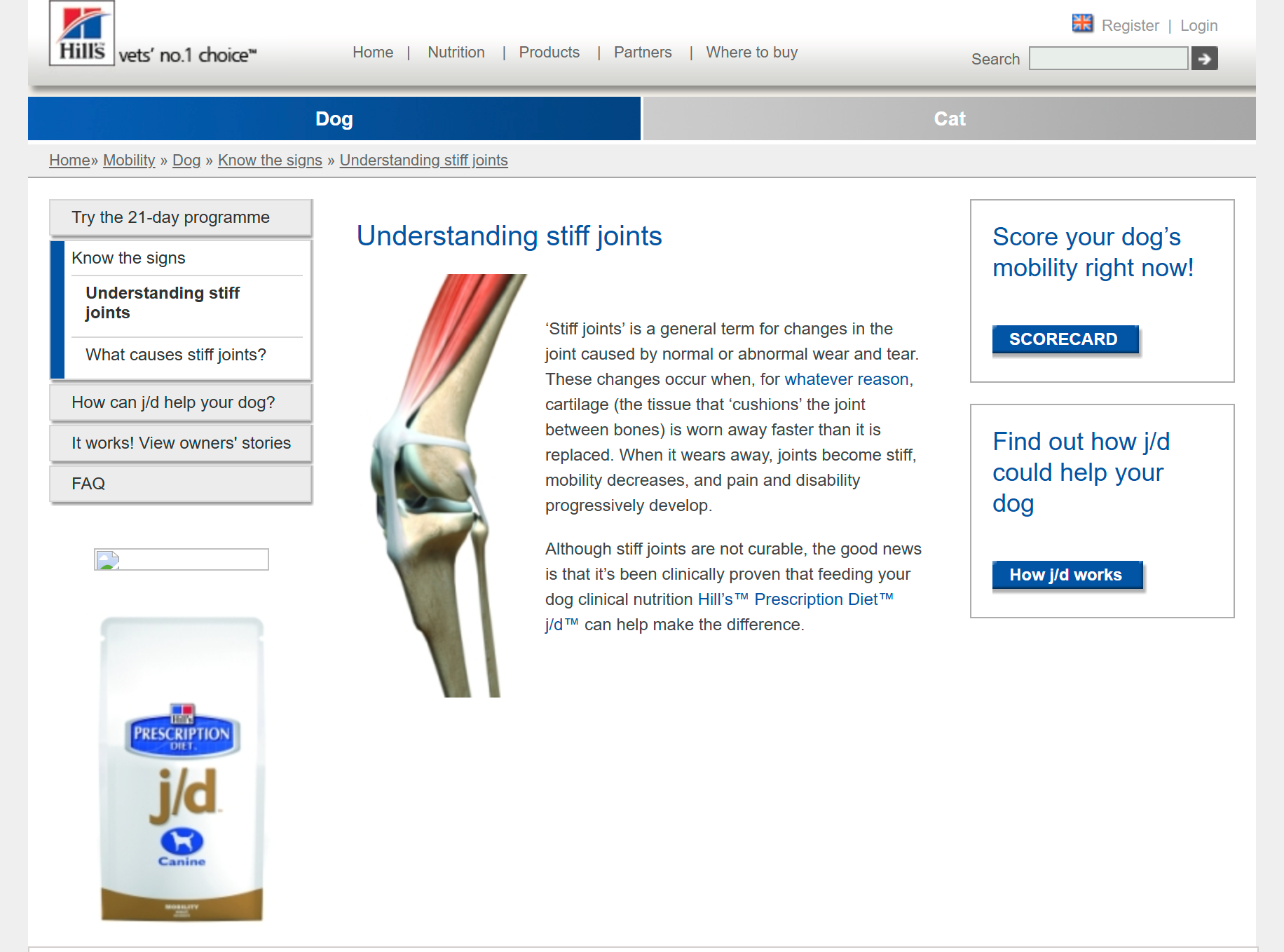Open It works! View owners' stories
This screenshot has width=1284, height=952.
click(181, 443)
